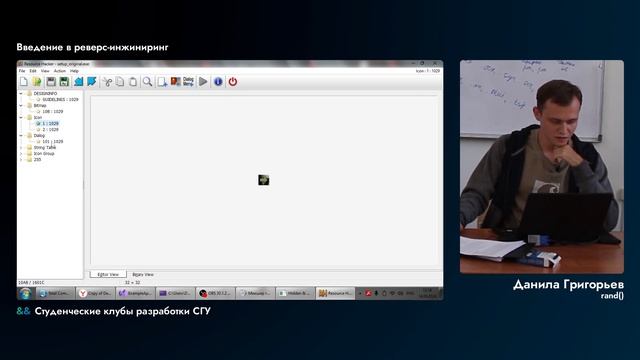Copy using the two-pages icon
The height and width of the screenshot is (360, 640).
120,82
